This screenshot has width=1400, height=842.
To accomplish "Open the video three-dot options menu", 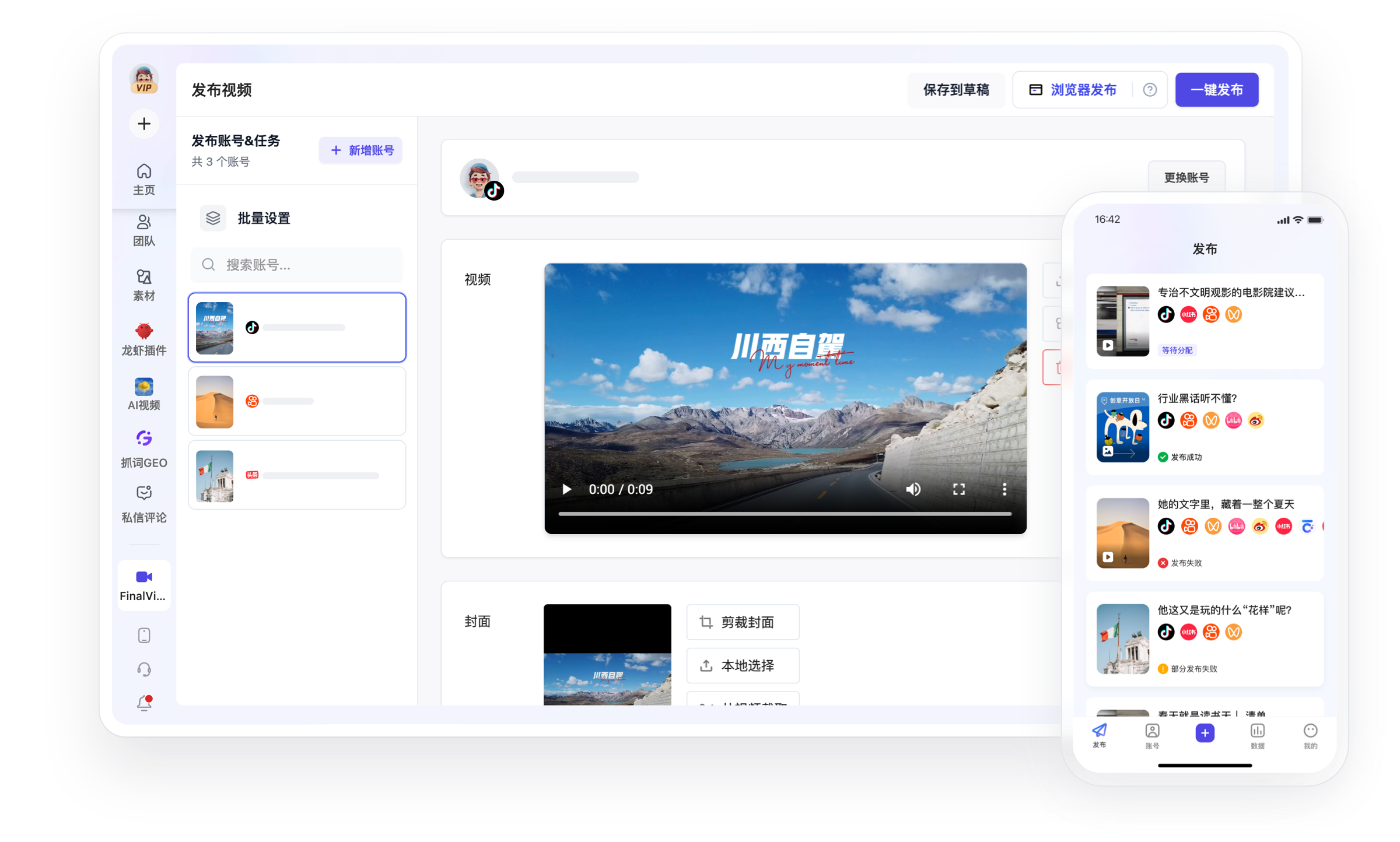I will pyautogui.click(x=1004, y=489).
